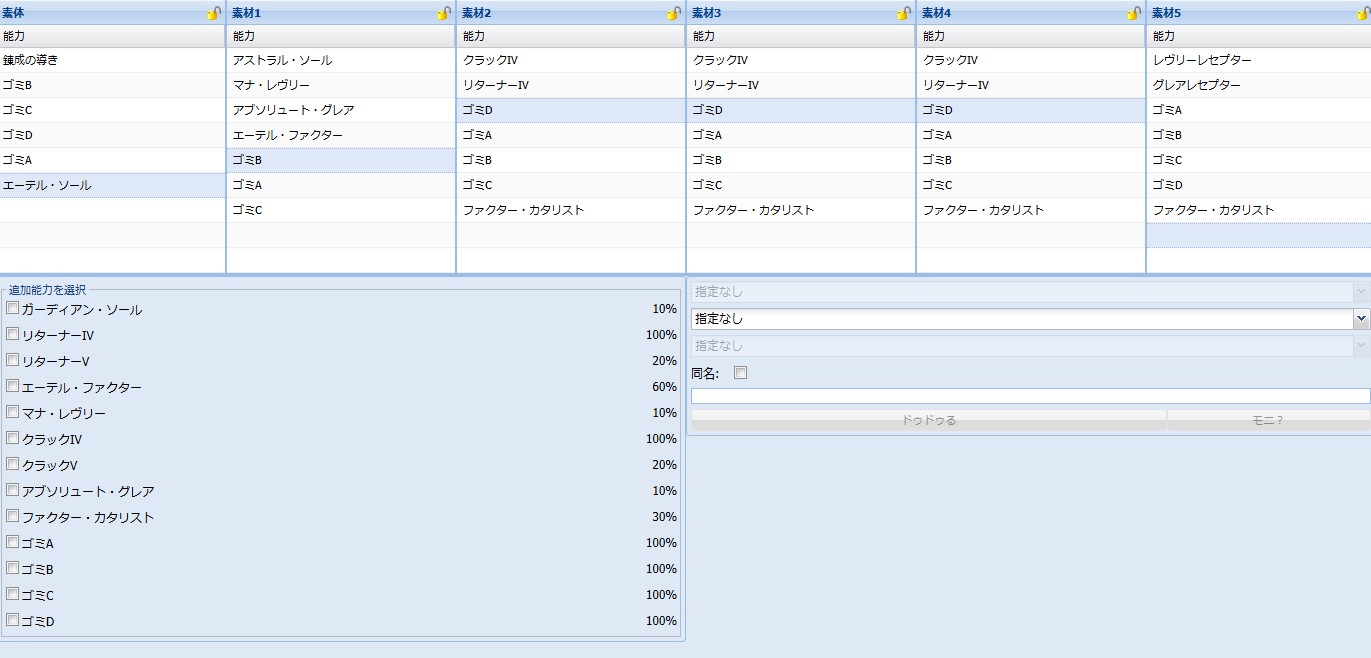Toggle the 素材3 panel lock icon
Screen dimensions: 1371x658
[904, 13]
